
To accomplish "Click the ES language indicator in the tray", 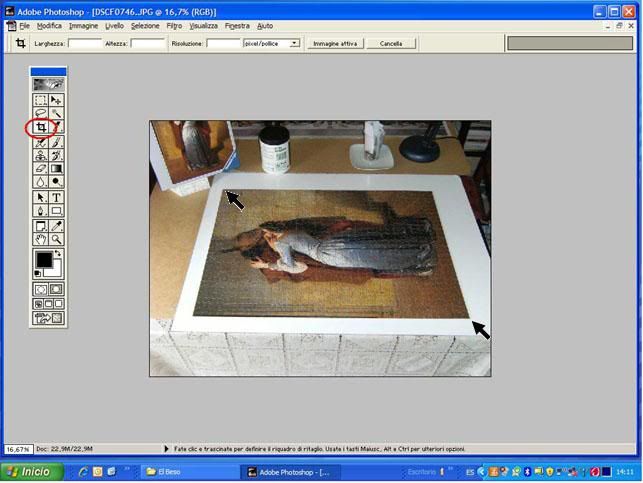I will click(x=470, y=472).
